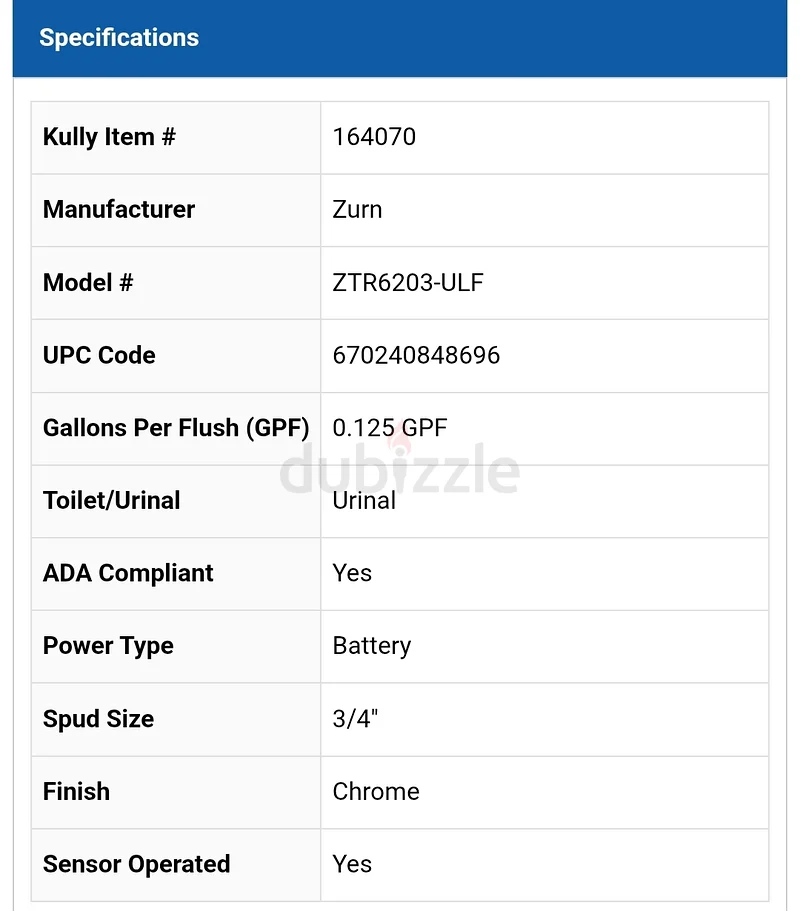Click the Kully Item # label
Image resolution: width=800 pixels, height=911 pixels.
109,137
